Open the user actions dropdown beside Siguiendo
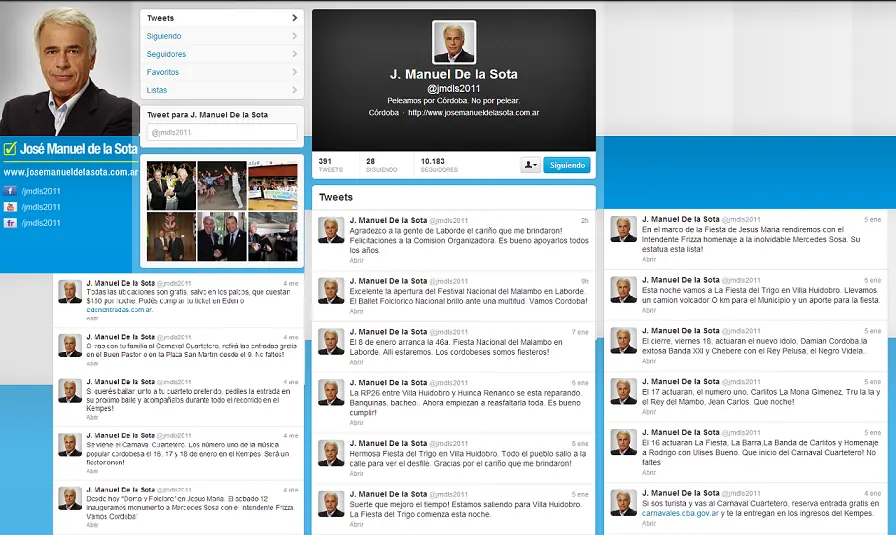 coord(530,165)
